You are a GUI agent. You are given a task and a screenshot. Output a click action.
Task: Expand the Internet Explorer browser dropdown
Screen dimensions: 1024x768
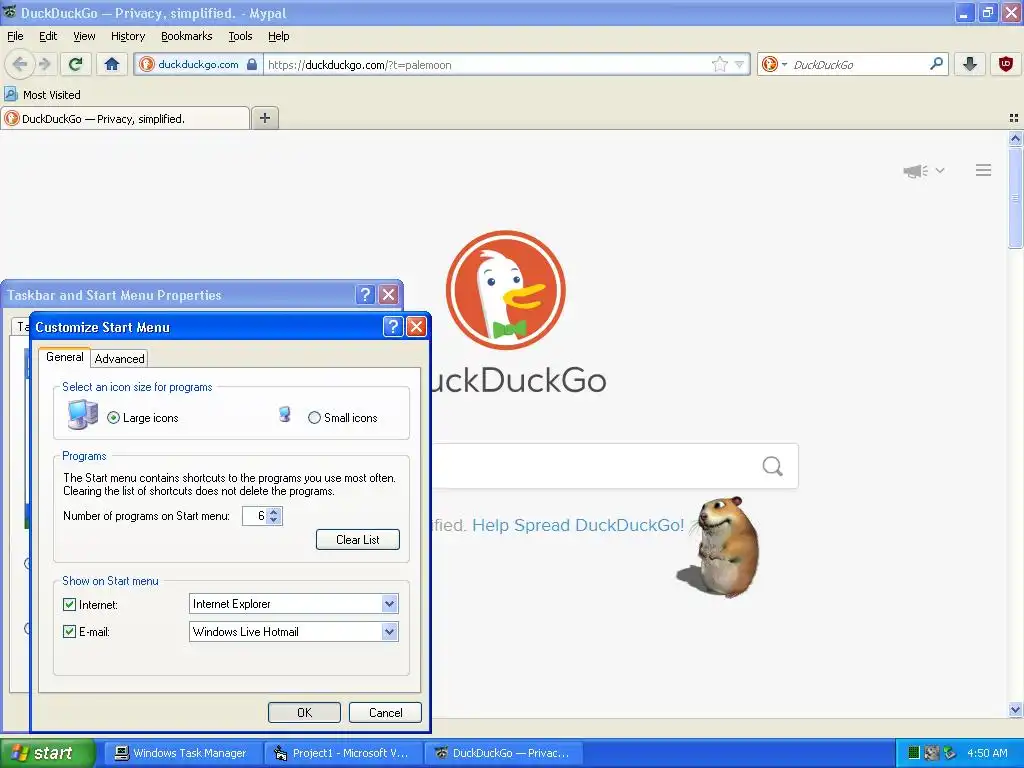point(389,603)
